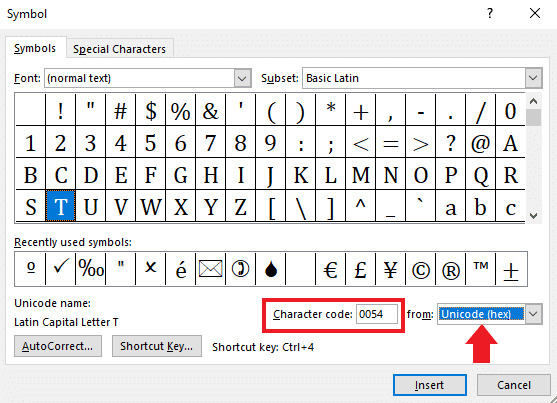557x403 pixels.
Task: Select the pound £ recent symbol
Action: (x=361, y=269)
